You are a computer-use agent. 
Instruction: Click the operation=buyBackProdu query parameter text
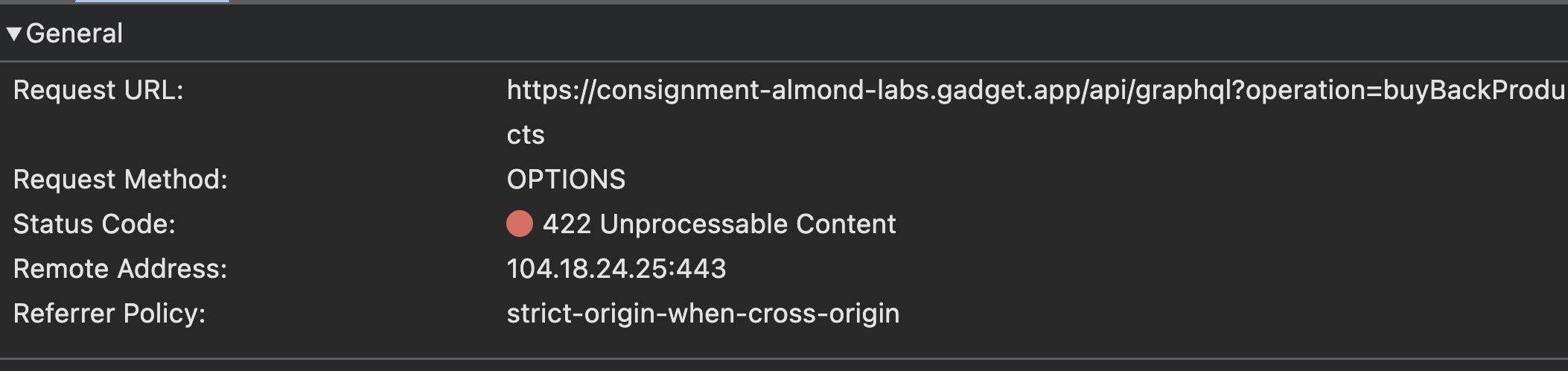(1405, 90)
